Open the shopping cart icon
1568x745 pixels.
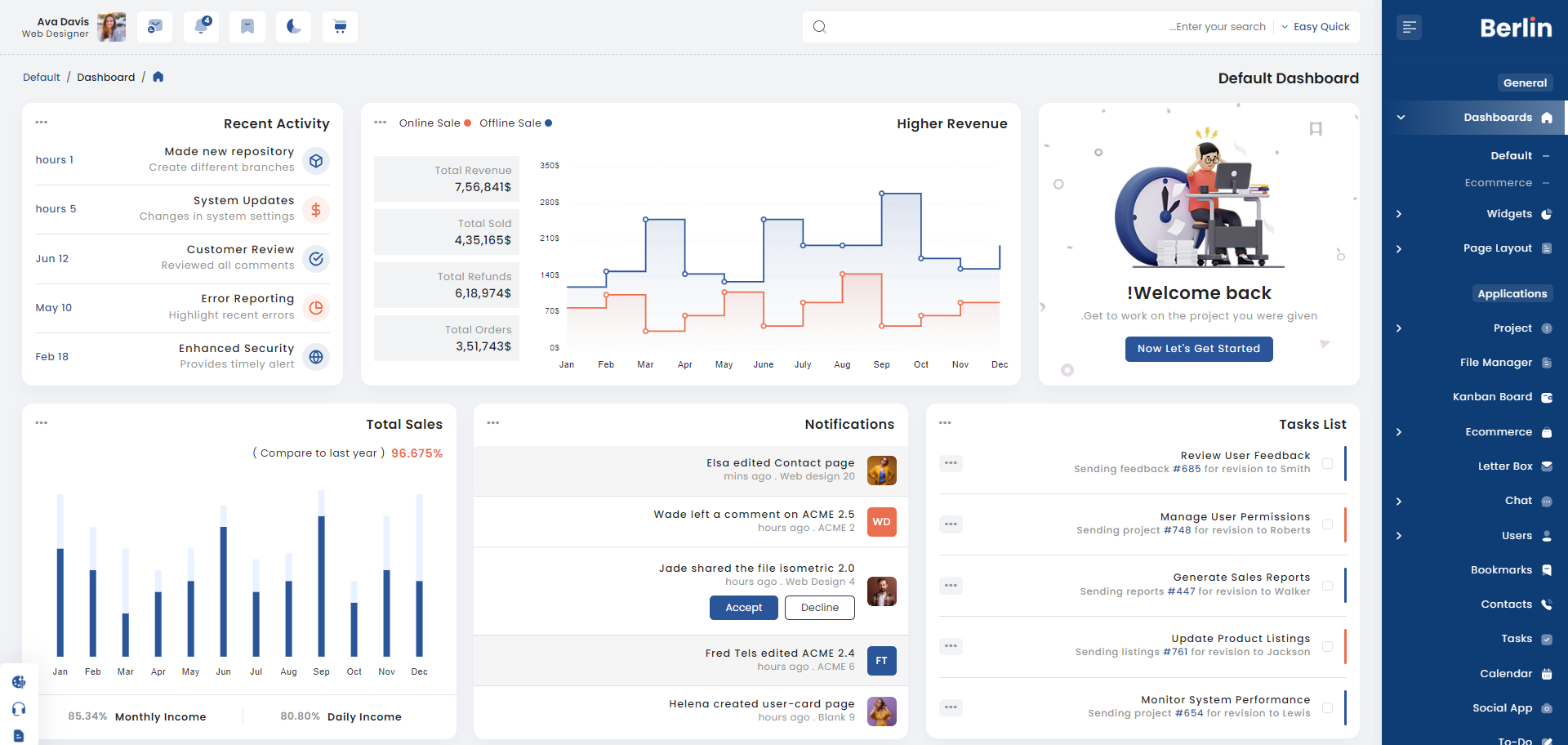point(340,27)
